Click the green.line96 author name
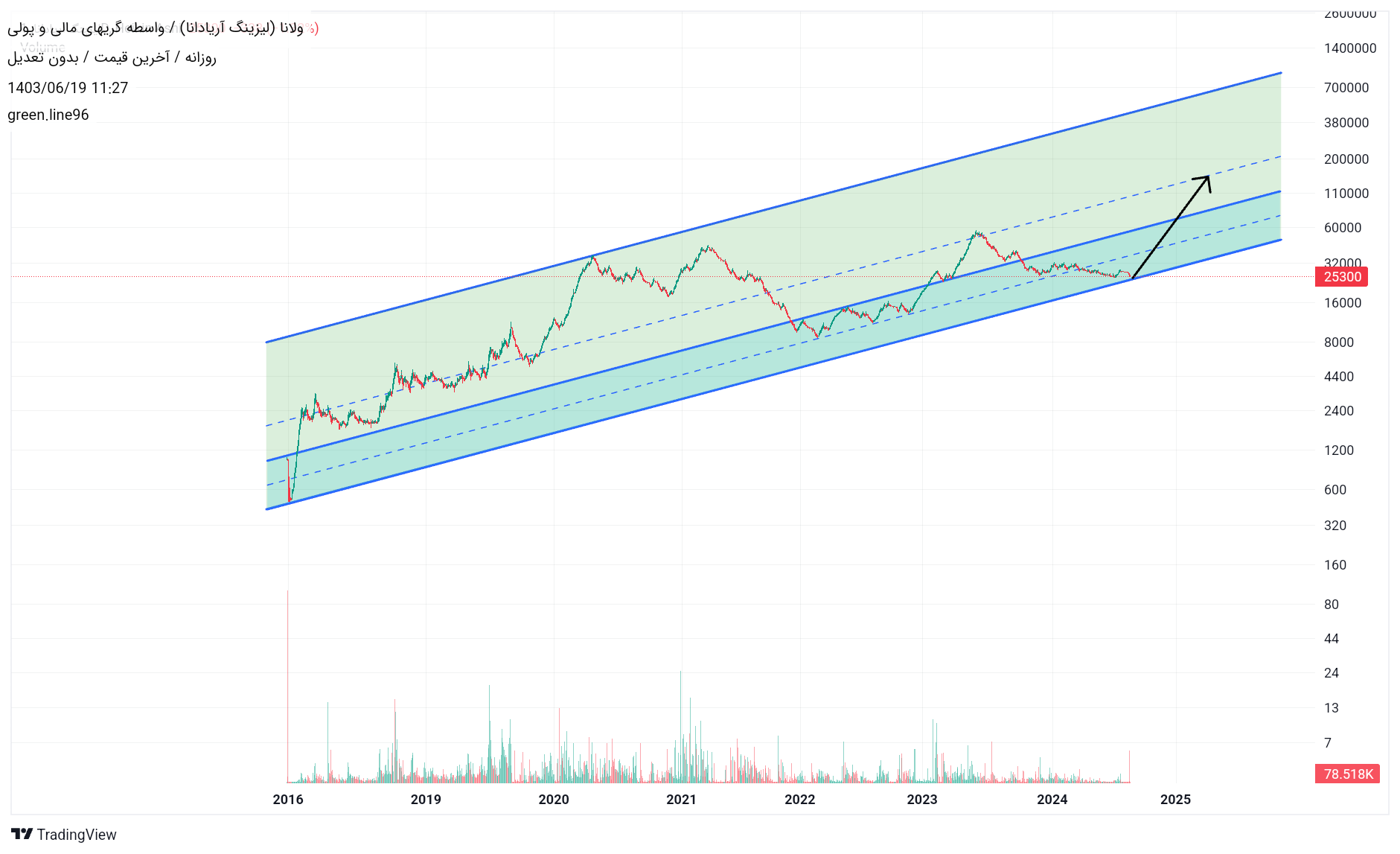This screenshot has height=854, width=1400. pos(48,115)
